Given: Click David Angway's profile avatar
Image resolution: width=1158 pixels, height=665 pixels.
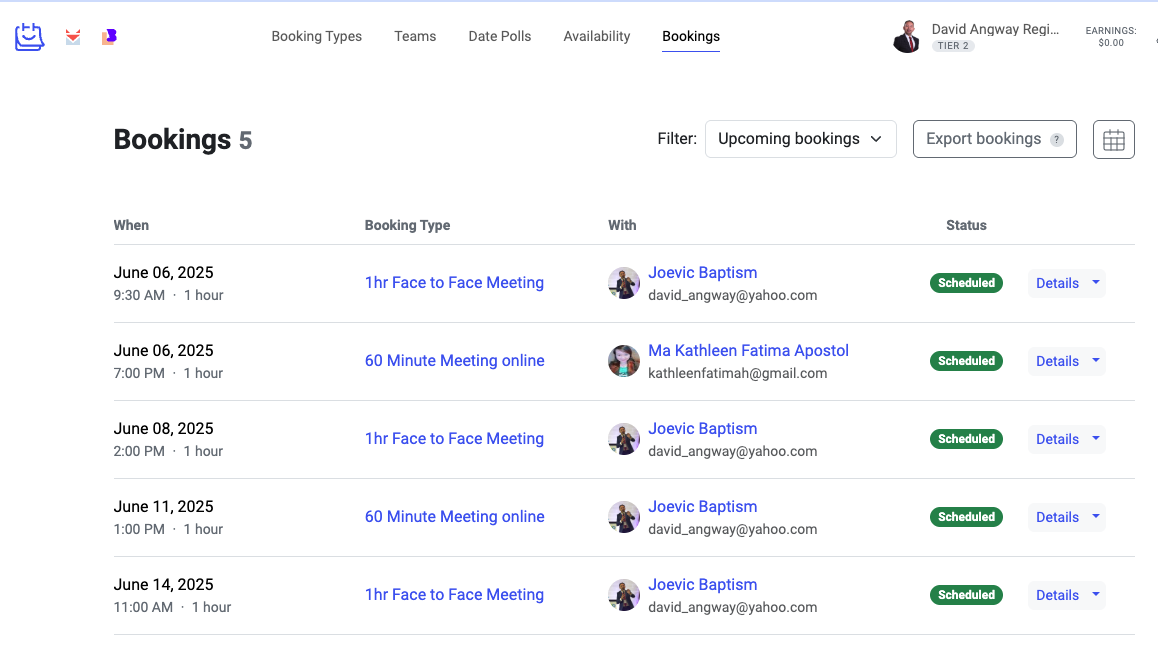Looking at the screenshot, I should click(x=906, y=37).
